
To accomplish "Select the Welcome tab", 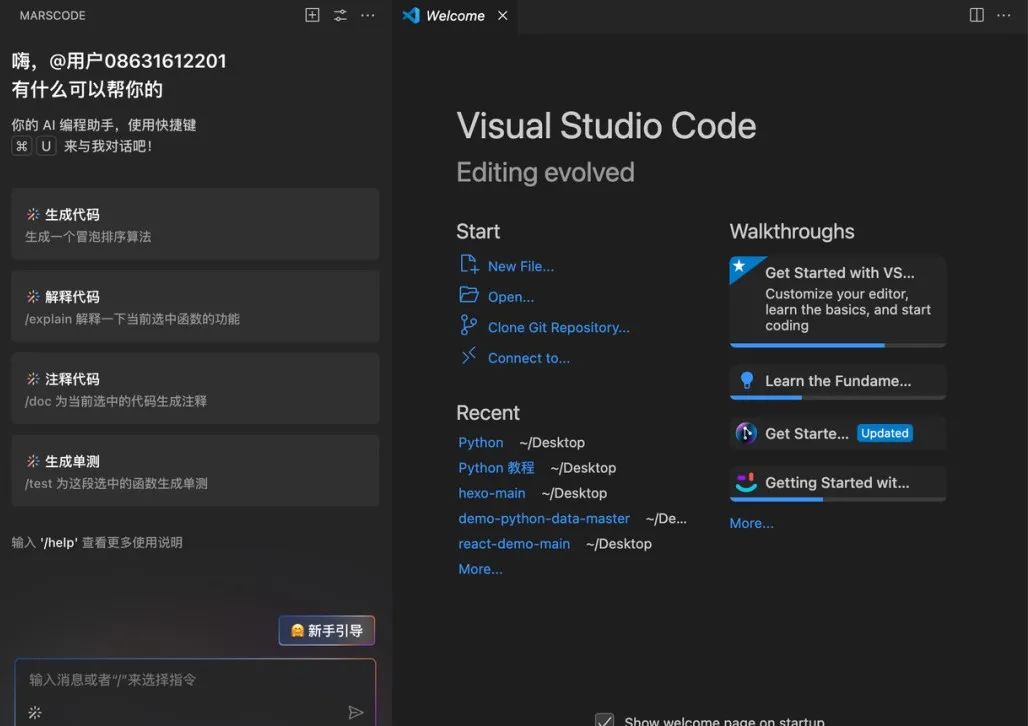I will pos(454,16).
